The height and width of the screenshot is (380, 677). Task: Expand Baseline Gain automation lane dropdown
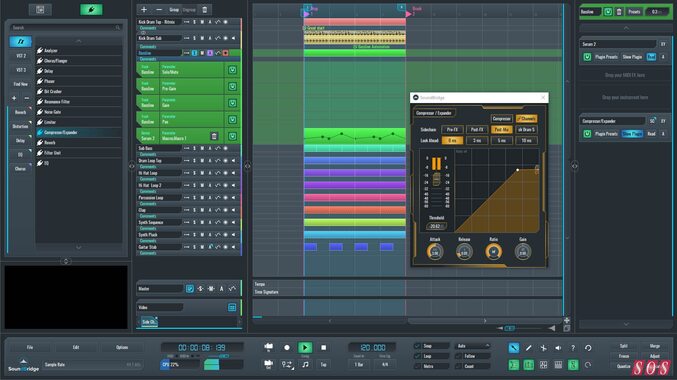pyautogui.click(x=232, y=103)
